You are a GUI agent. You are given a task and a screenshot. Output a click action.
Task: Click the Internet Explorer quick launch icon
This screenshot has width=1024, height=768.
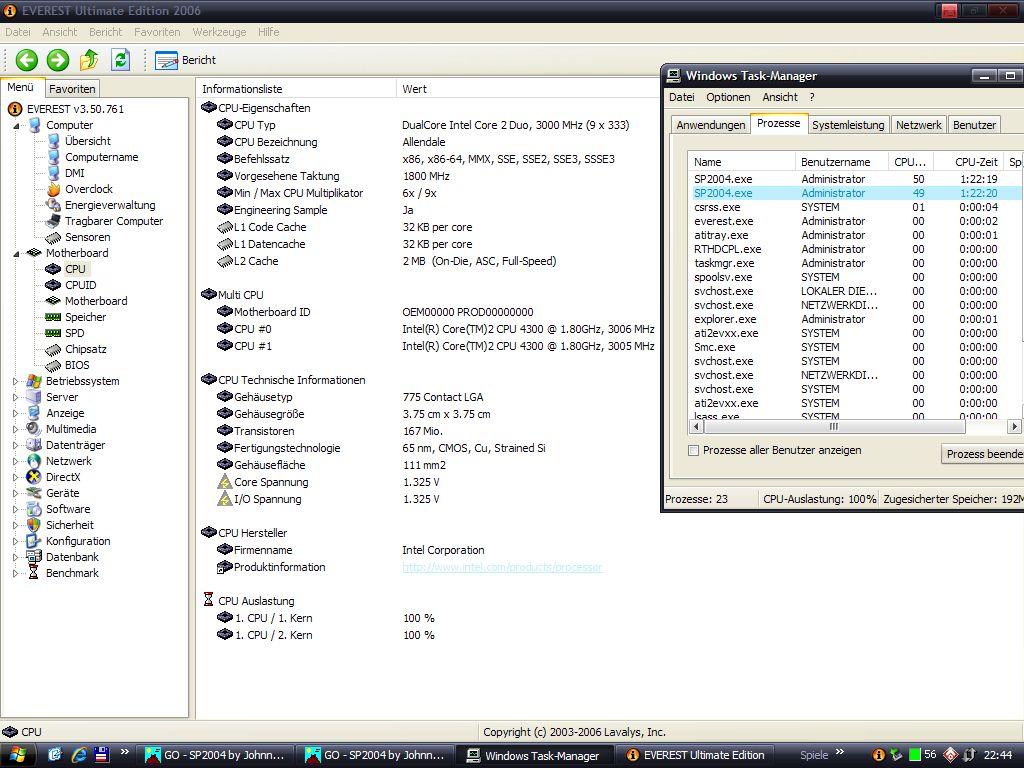[79, 755]
